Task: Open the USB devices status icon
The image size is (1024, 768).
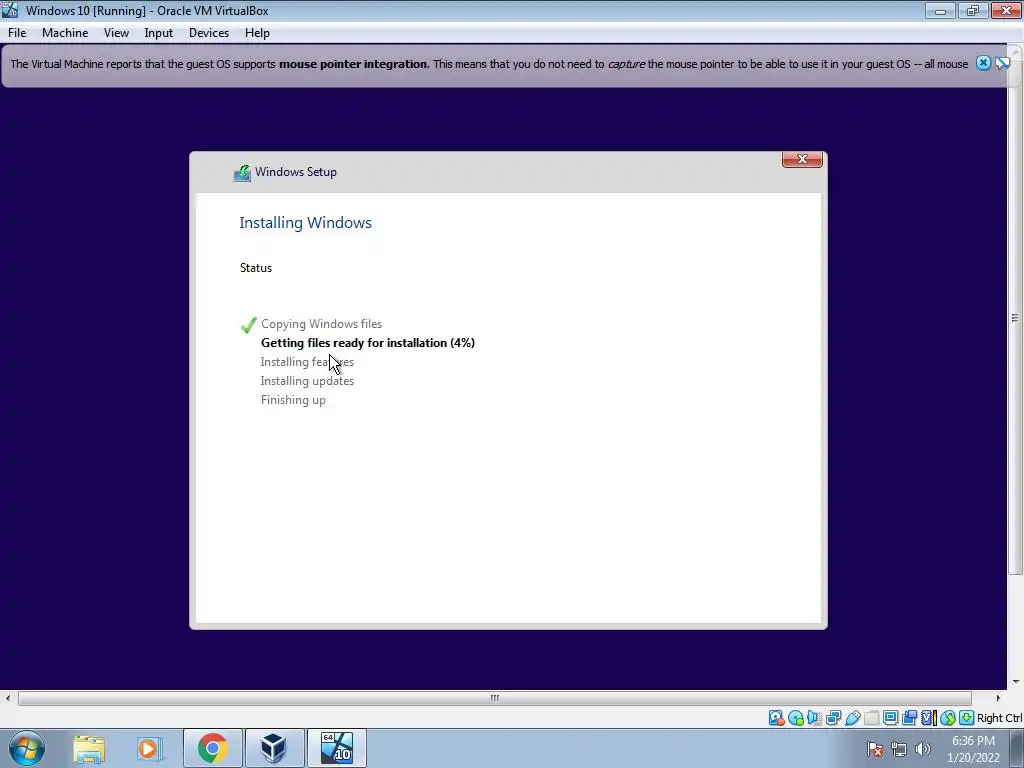Action: coord(852,718)
